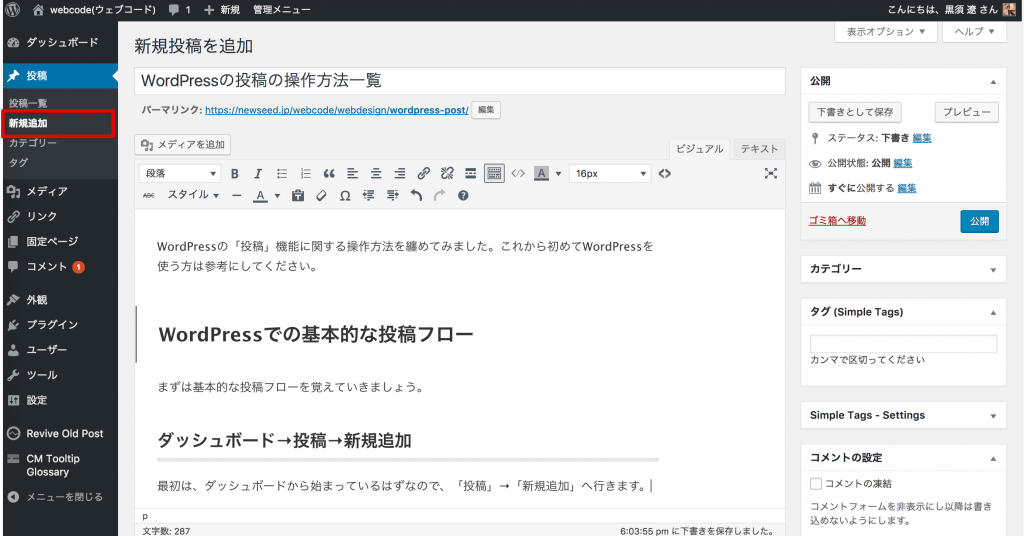Increase indent of paragraph
The height and width of the screenshot is (536, 1024).
click(392, 195)
